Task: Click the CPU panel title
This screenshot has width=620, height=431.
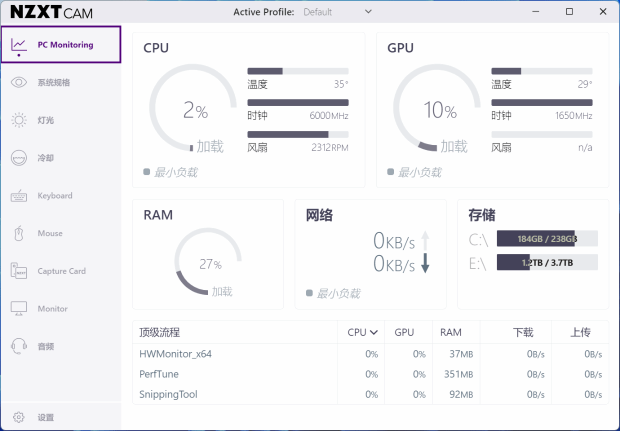Action: click(156, 48)
